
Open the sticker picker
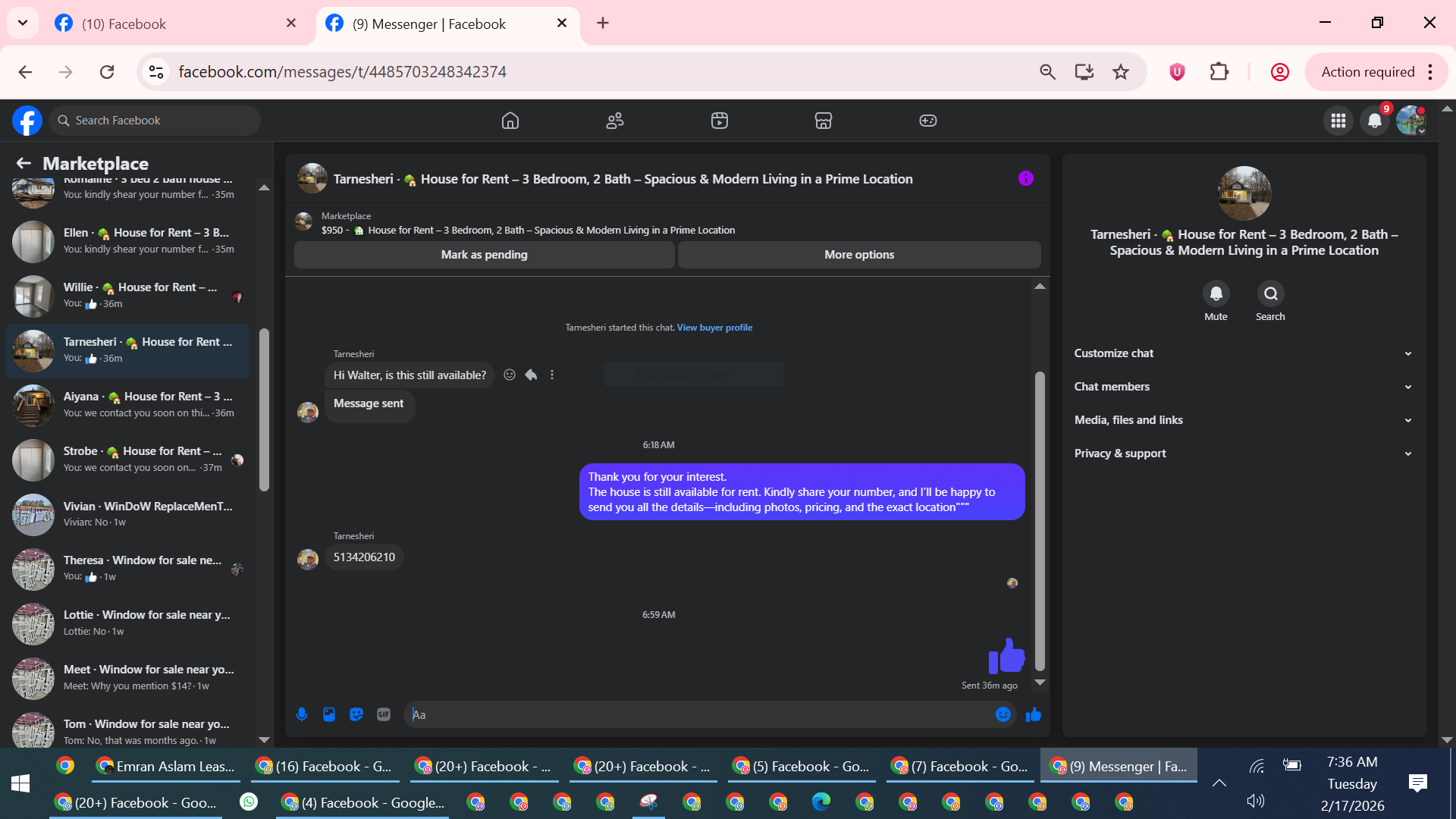click(356, 714)
